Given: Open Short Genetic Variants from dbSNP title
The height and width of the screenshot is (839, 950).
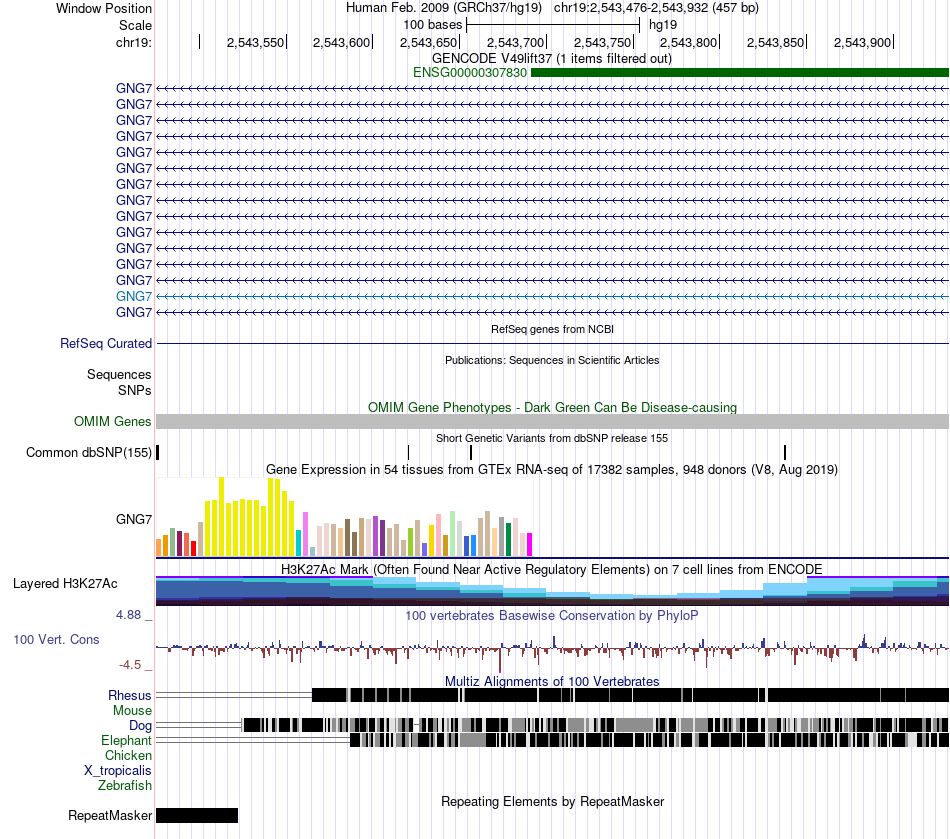Looking at the screenshot, I should (x=552, y=439).
